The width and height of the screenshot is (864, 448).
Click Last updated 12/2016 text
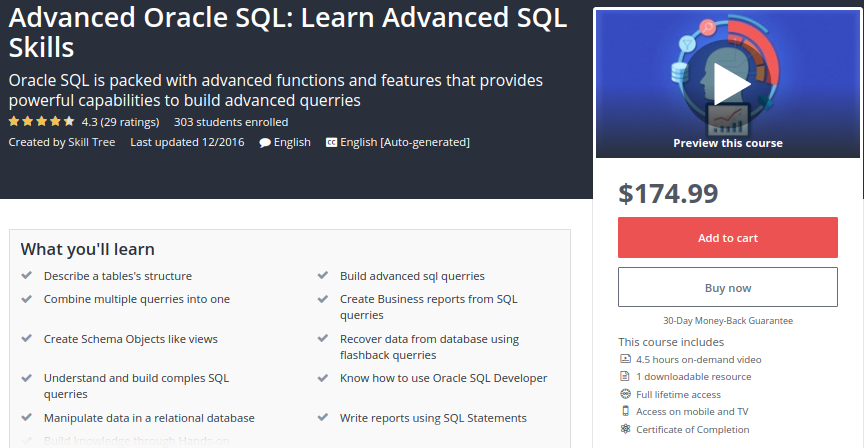(x=187, y=142)
